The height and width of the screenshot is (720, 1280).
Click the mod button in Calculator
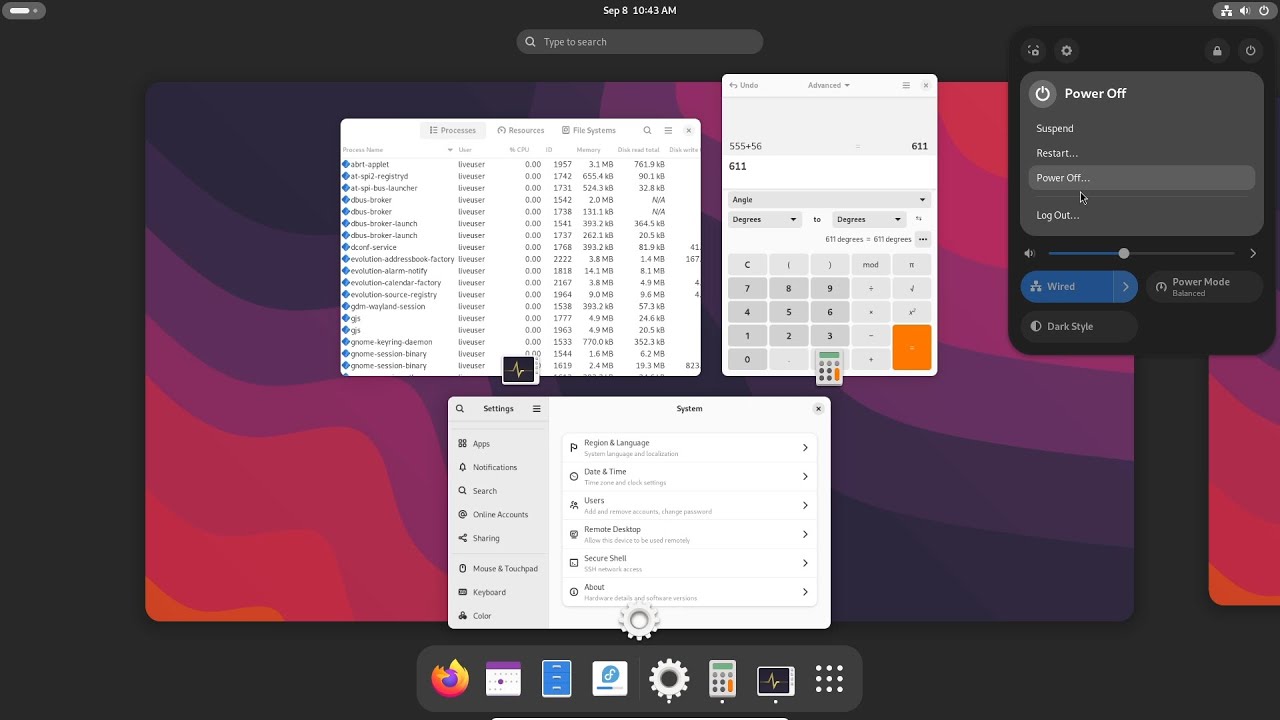870,265
